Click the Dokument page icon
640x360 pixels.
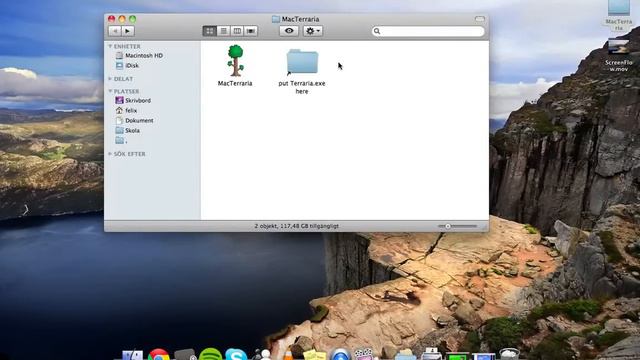pyautogui.click(x=119, y=120)
